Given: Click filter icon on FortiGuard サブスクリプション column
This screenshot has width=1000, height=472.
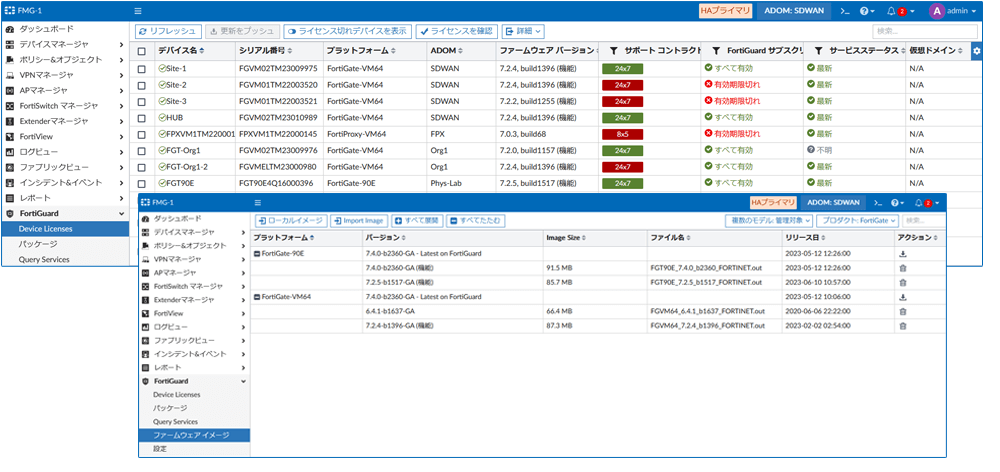Looking at the screenshot, I should [716, 50].
